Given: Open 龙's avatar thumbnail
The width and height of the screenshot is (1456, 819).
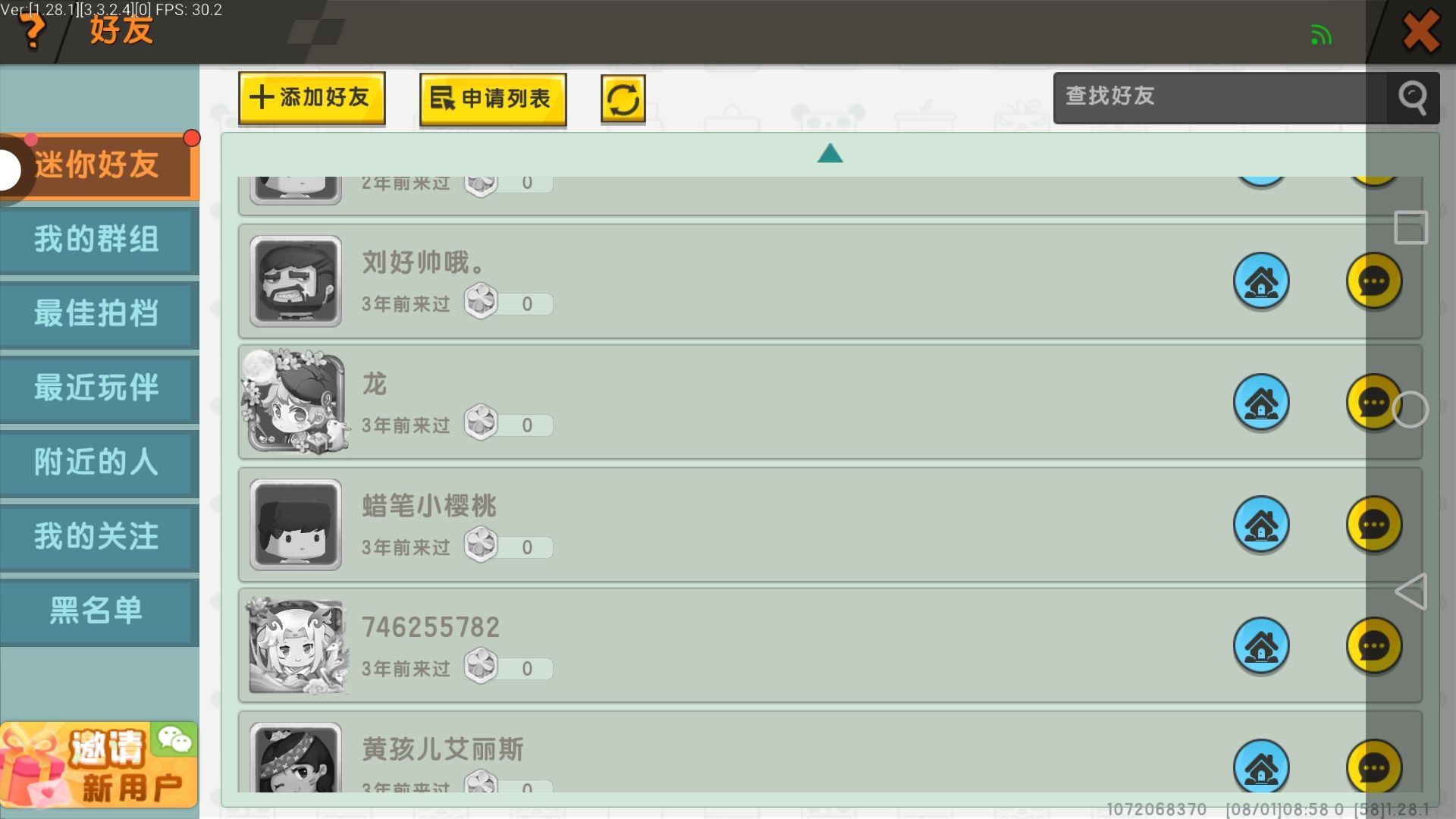Looking at the screenshot, I should pyautogui.click(x=296, y=403).
